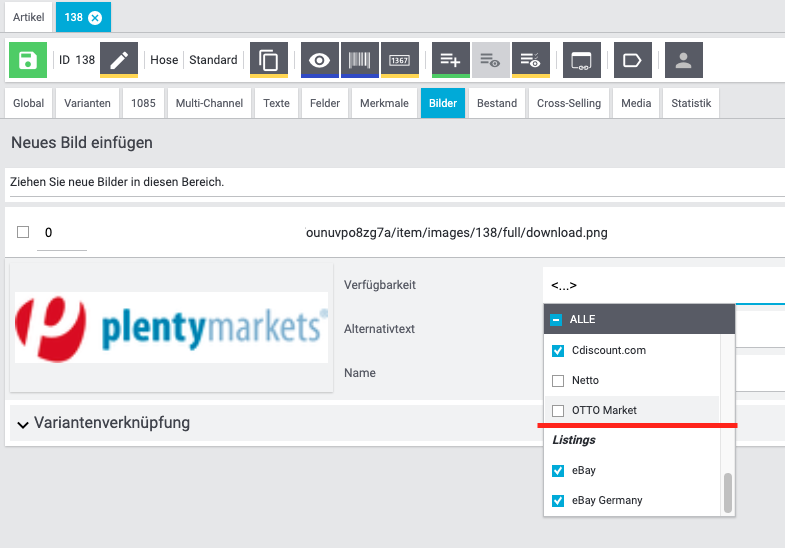Click the pencil edit icon
This screenshot has width=785, height=548.
(118, 60)
